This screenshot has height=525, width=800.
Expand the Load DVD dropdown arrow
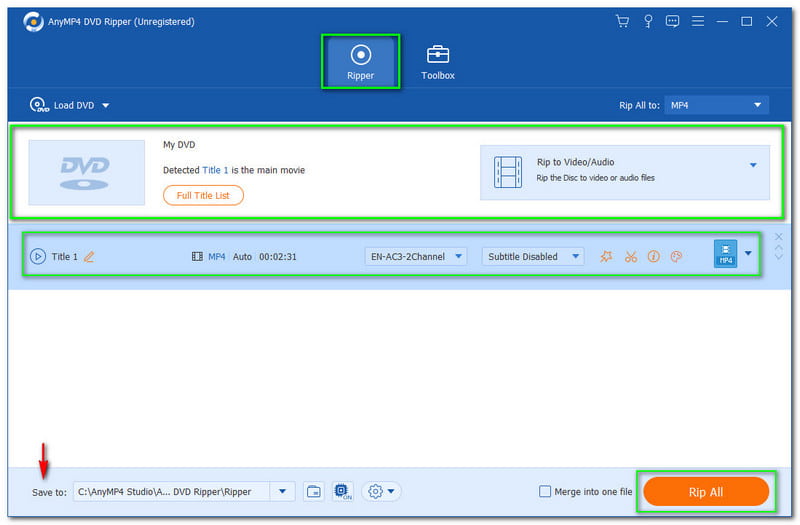click(x=106, y=106)
